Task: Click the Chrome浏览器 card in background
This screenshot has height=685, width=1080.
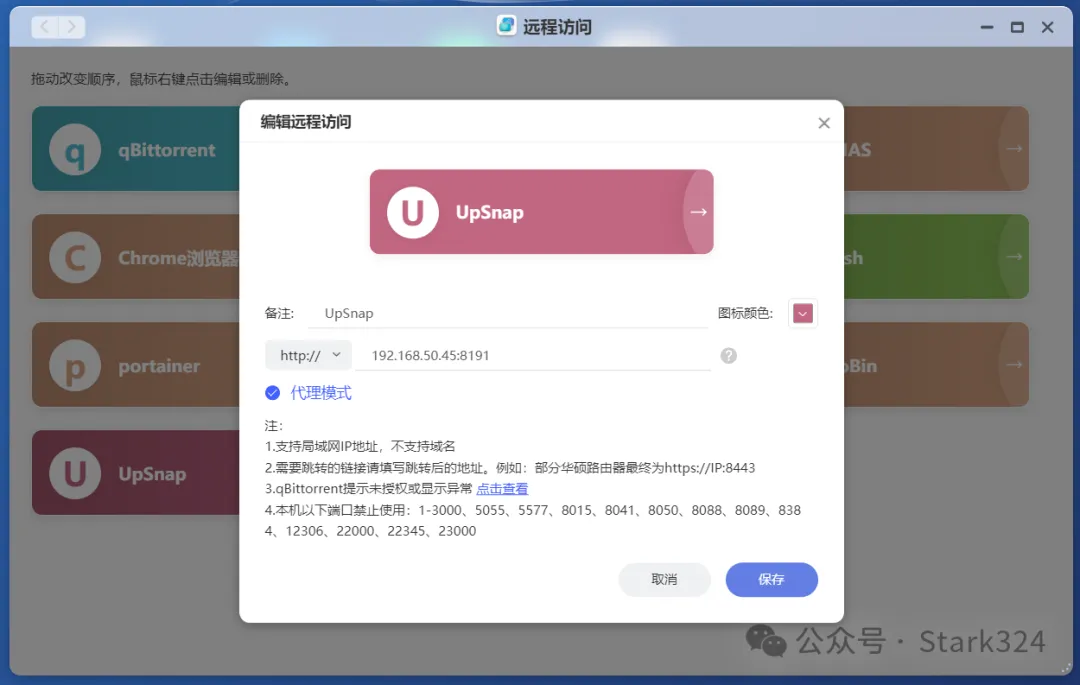Action: coord(136,257)
